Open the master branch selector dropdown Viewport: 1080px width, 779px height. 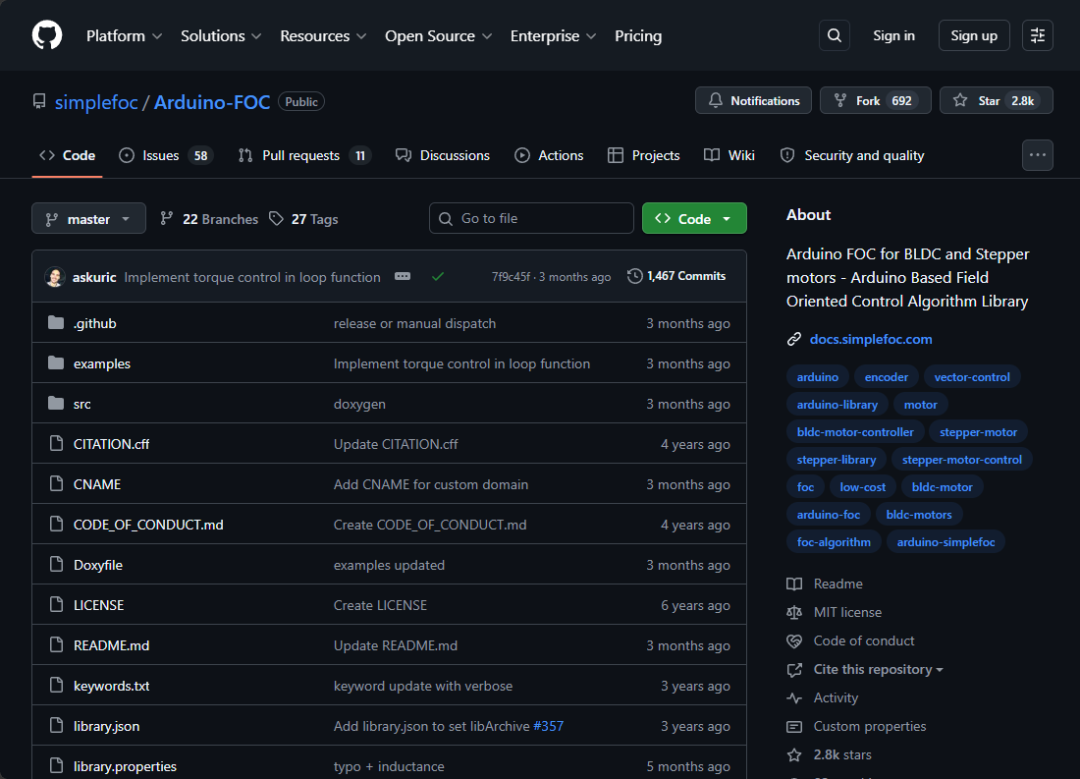click(x=89, y=218)
